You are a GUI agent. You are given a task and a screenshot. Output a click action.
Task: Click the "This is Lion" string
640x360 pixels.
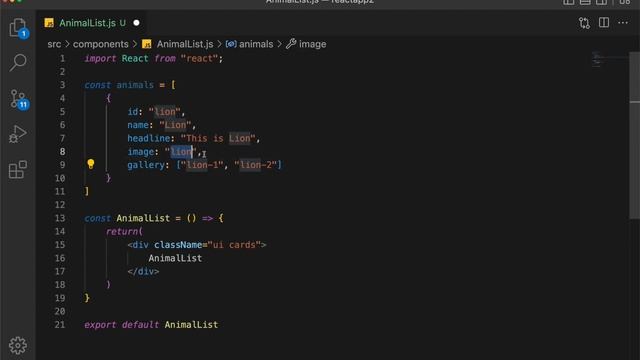point(218,138)
